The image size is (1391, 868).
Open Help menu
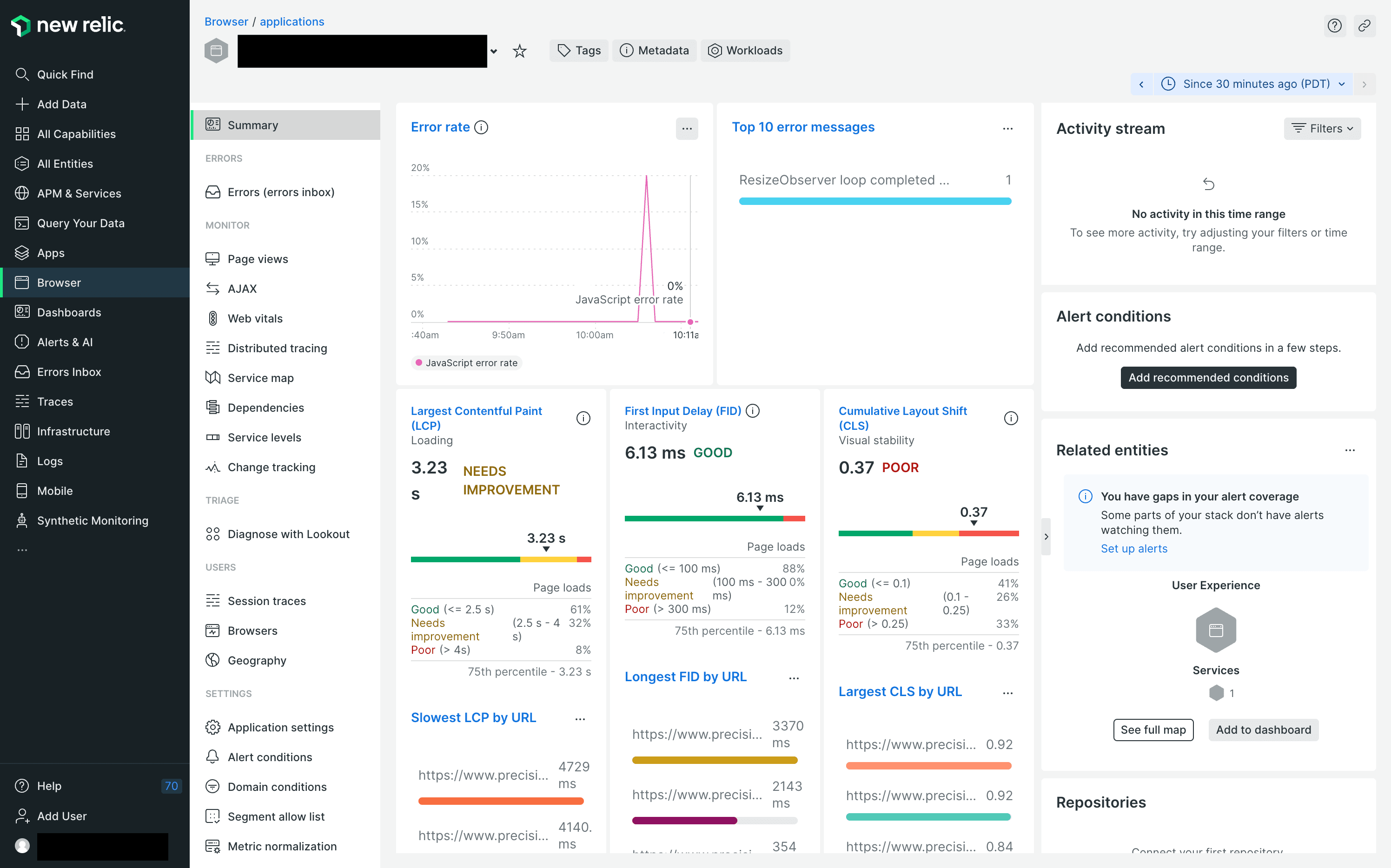[x=39, y=786]
